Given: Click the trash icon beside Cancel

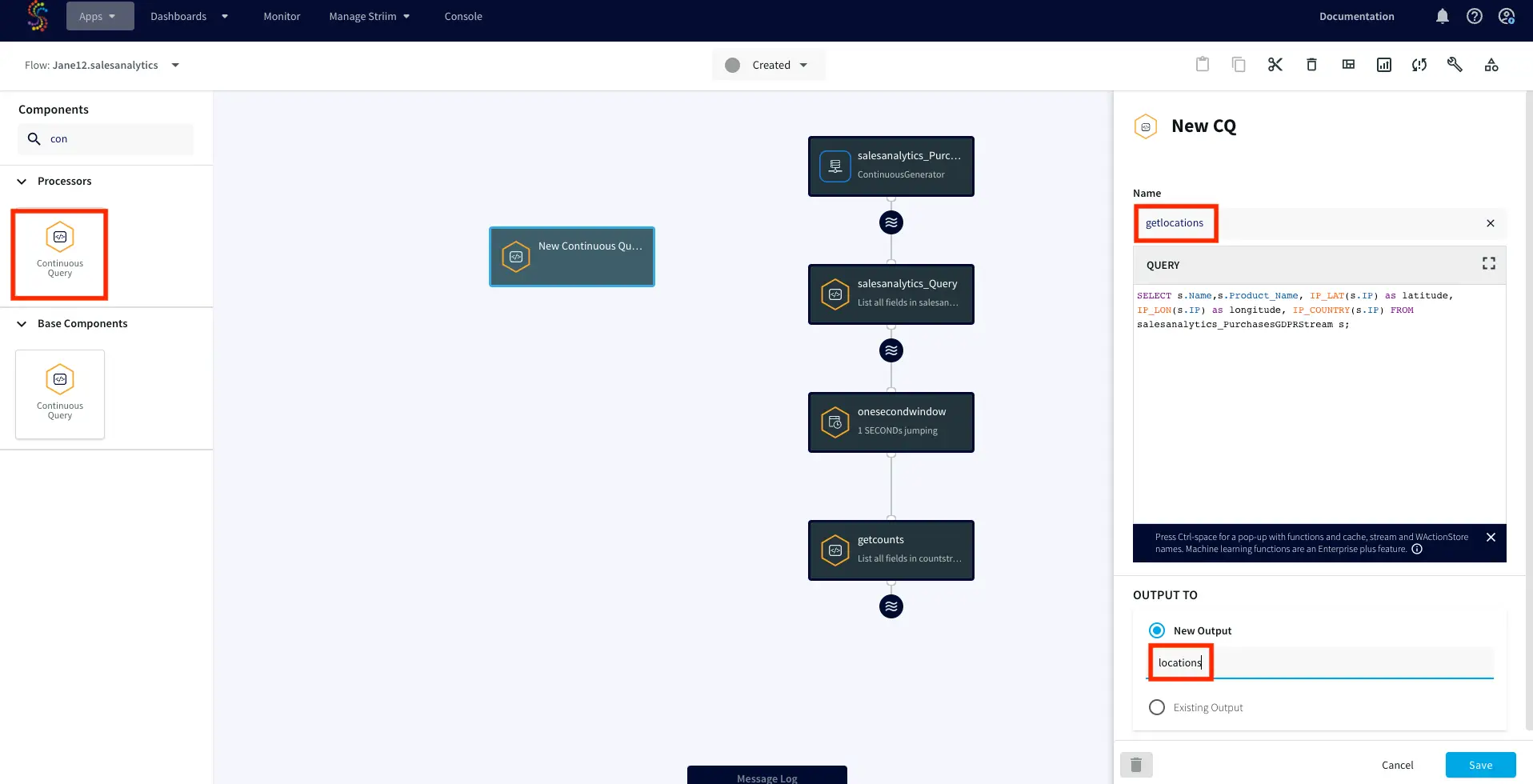Looking at the screenshot, I should click(x=1136, y=765).
